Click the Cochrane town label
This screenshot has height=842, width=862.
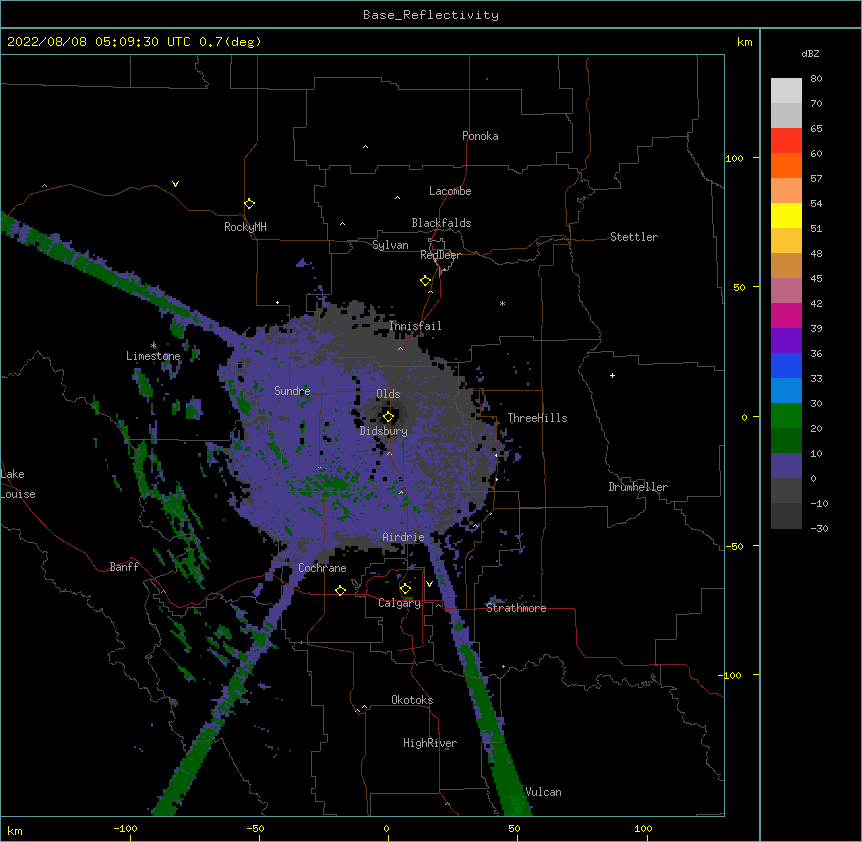pos(322,568)
